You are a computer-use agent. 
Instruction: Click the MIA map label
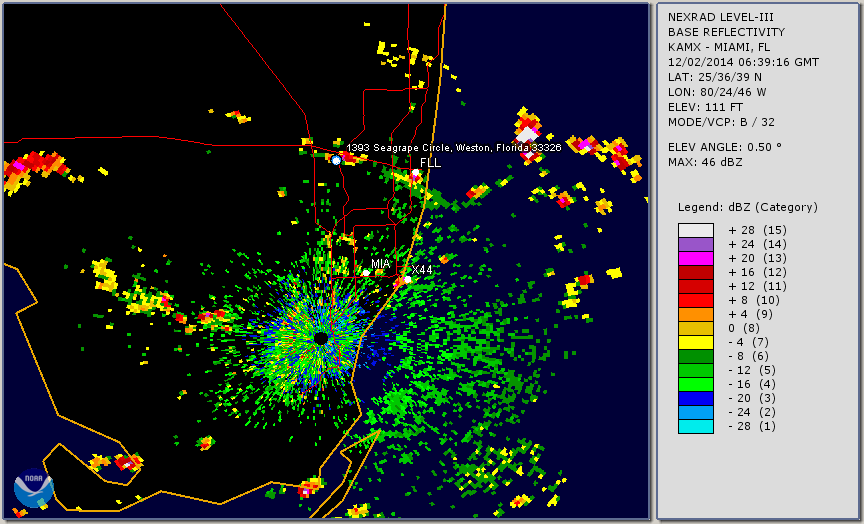(380, 264)
